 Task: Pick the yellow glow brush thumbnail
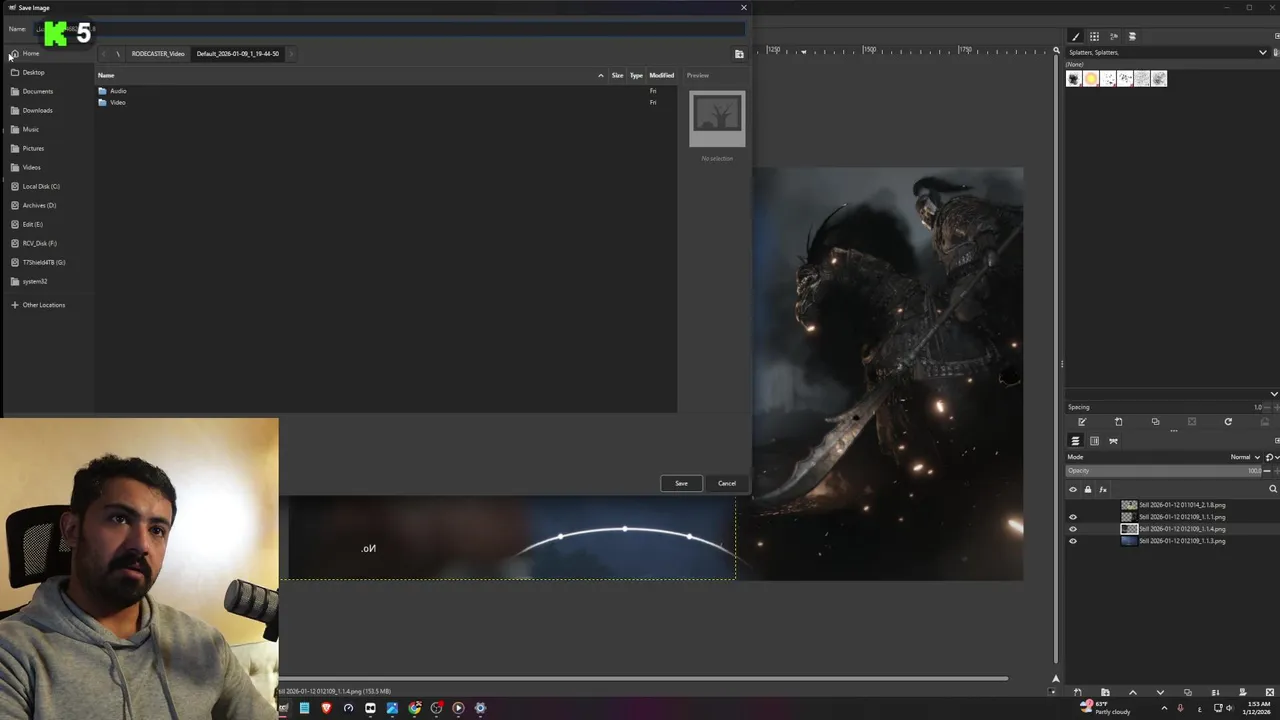(x=1091, y=79)
